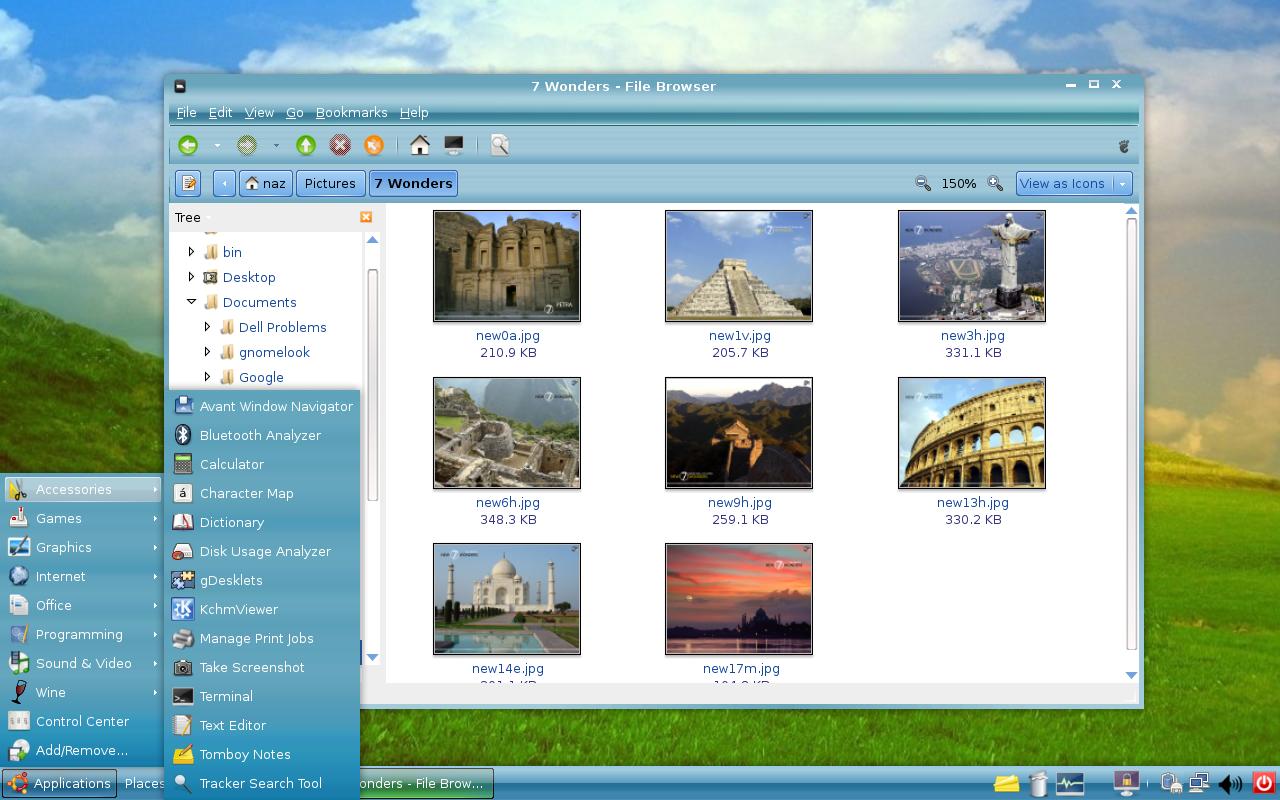Expand the Desktop tree node
This screenshot has width=1280, height=800.
(191, 277)
